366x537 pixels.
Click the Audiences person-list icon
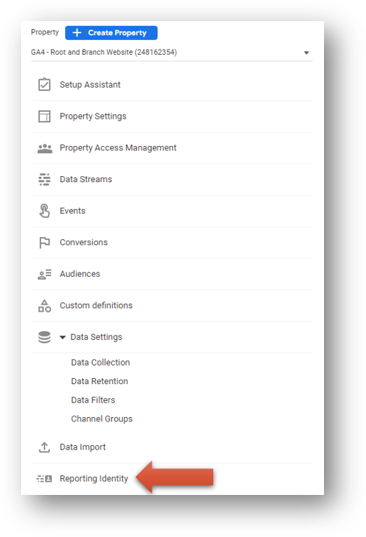pos(45,274)
